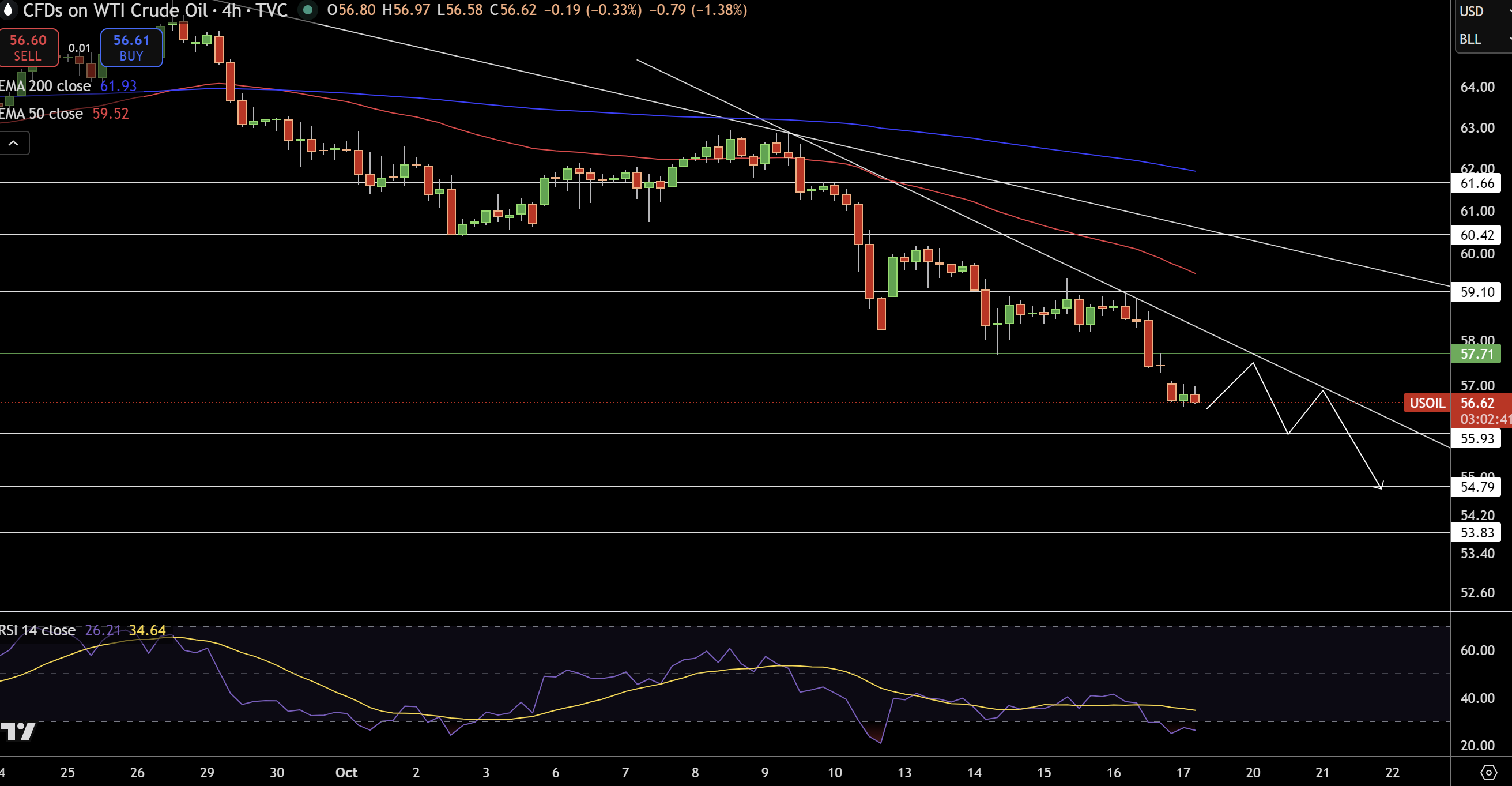Collapse the indicator legend with chevron arrow
This screenshot has width=1512, height=786.
[x=13, y=143]
